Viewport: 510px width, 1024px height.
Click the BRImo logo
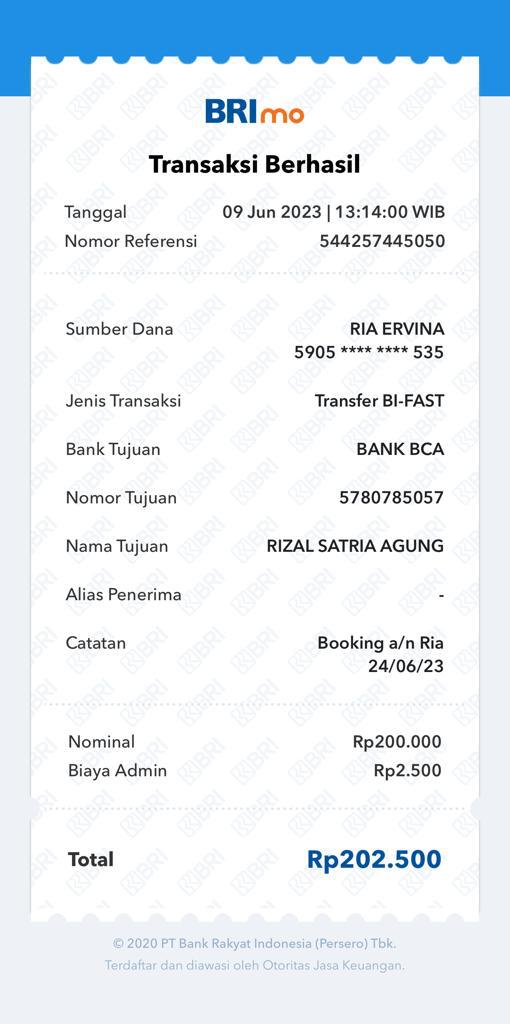coord(255,111)
